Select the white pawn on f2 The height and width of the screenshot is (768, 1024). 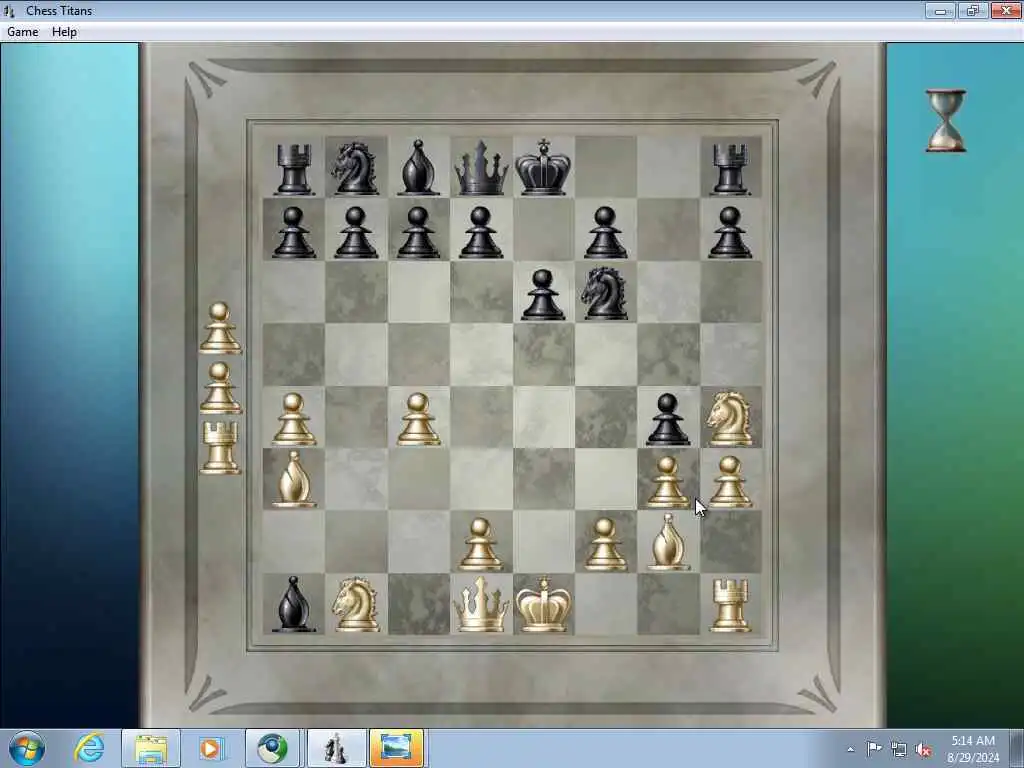point(605,545)
